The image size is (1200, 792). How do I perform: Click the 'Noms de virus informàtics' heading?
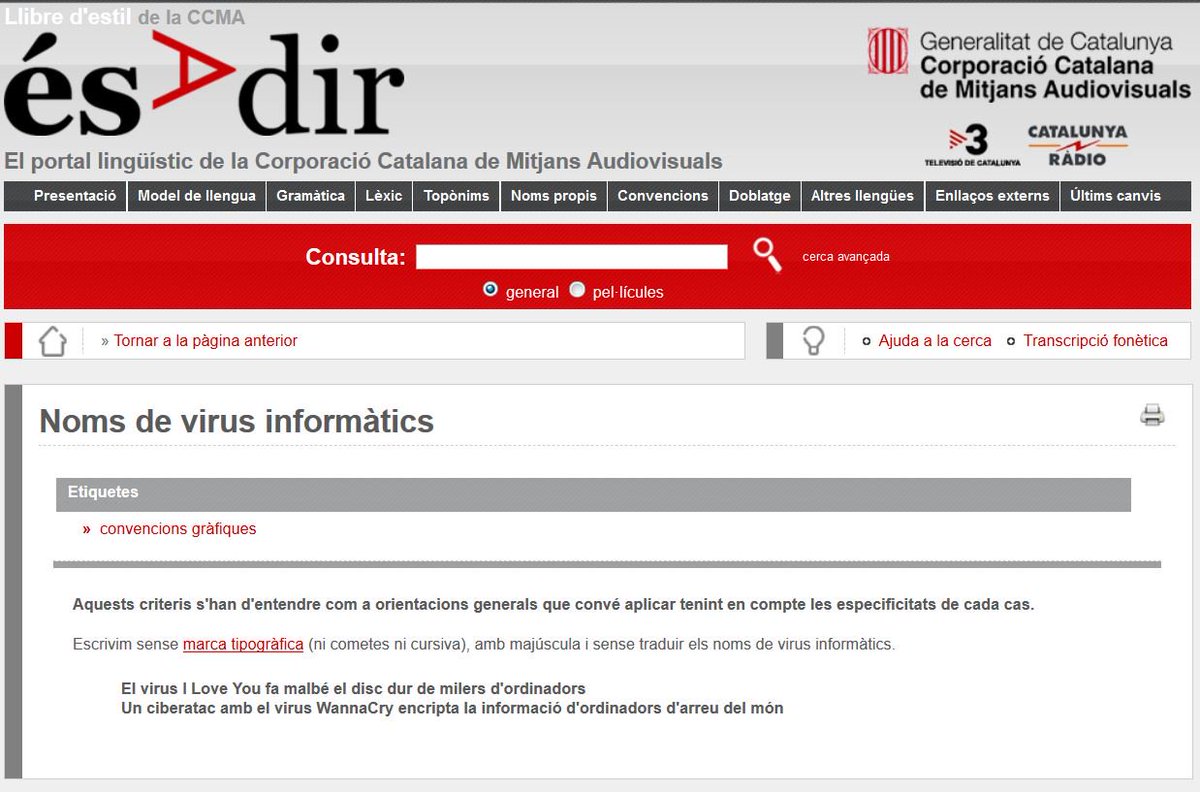(237, 421)
